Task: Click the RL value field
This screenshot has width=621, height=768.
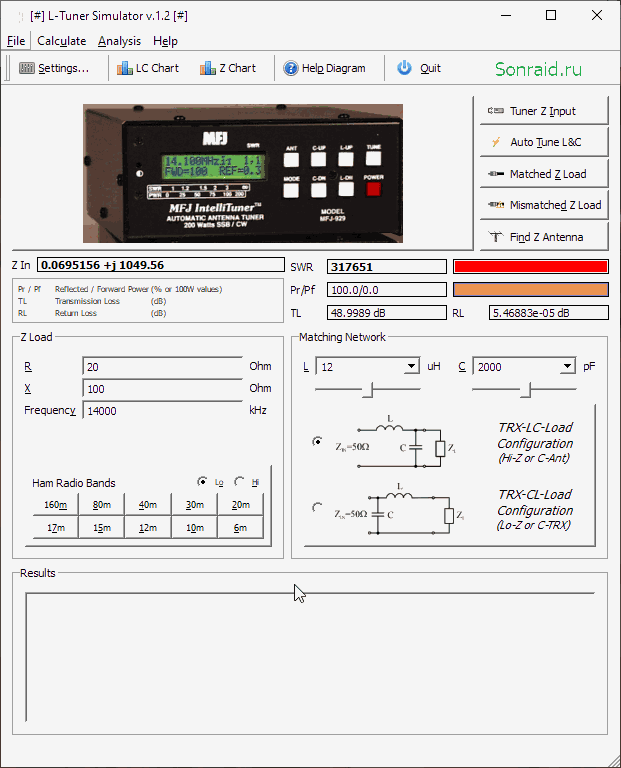Action: click(x=549, y=312)
